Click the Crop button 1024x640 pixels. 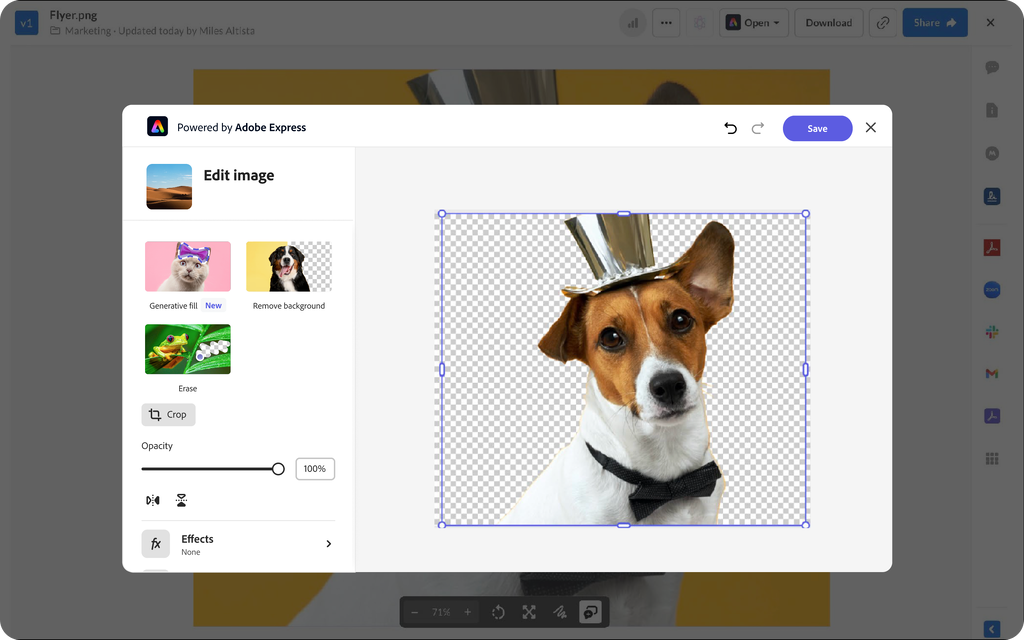(168, 414)
